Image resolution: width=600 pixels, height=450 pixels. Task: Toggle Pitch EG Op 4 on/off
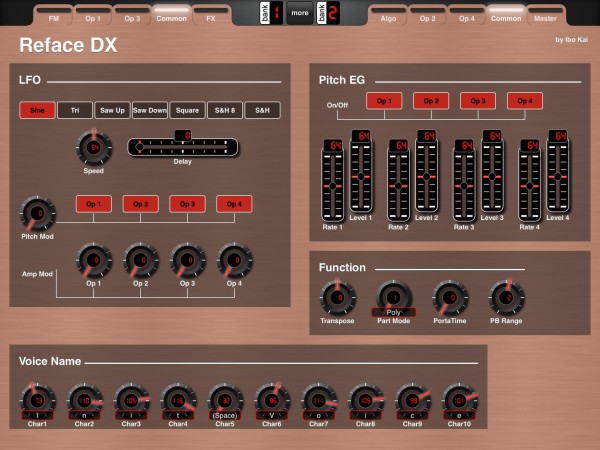525,101
